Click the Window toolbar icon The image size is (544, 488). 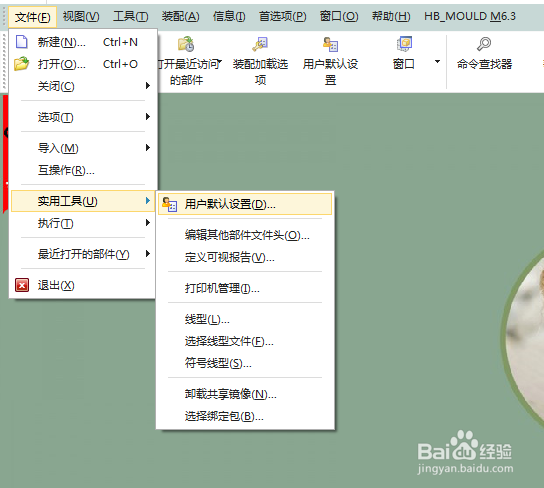[404, 44]
